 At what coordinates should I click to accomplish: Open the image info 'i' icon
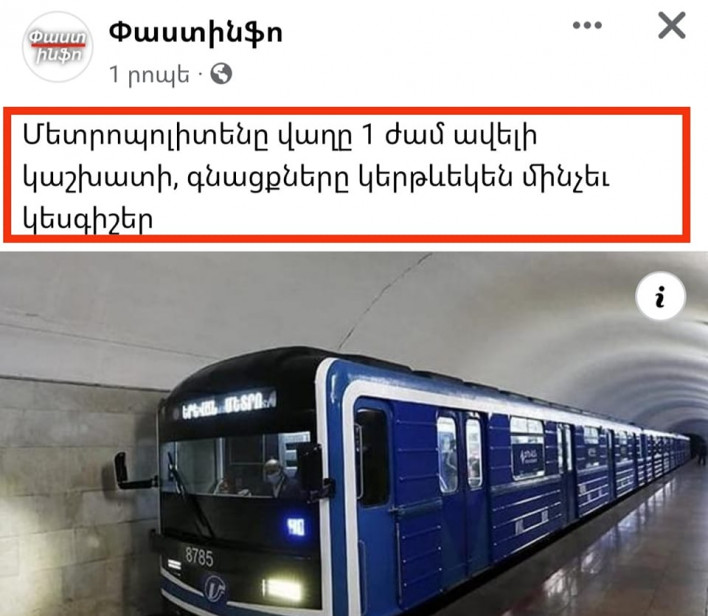point(661,297)
